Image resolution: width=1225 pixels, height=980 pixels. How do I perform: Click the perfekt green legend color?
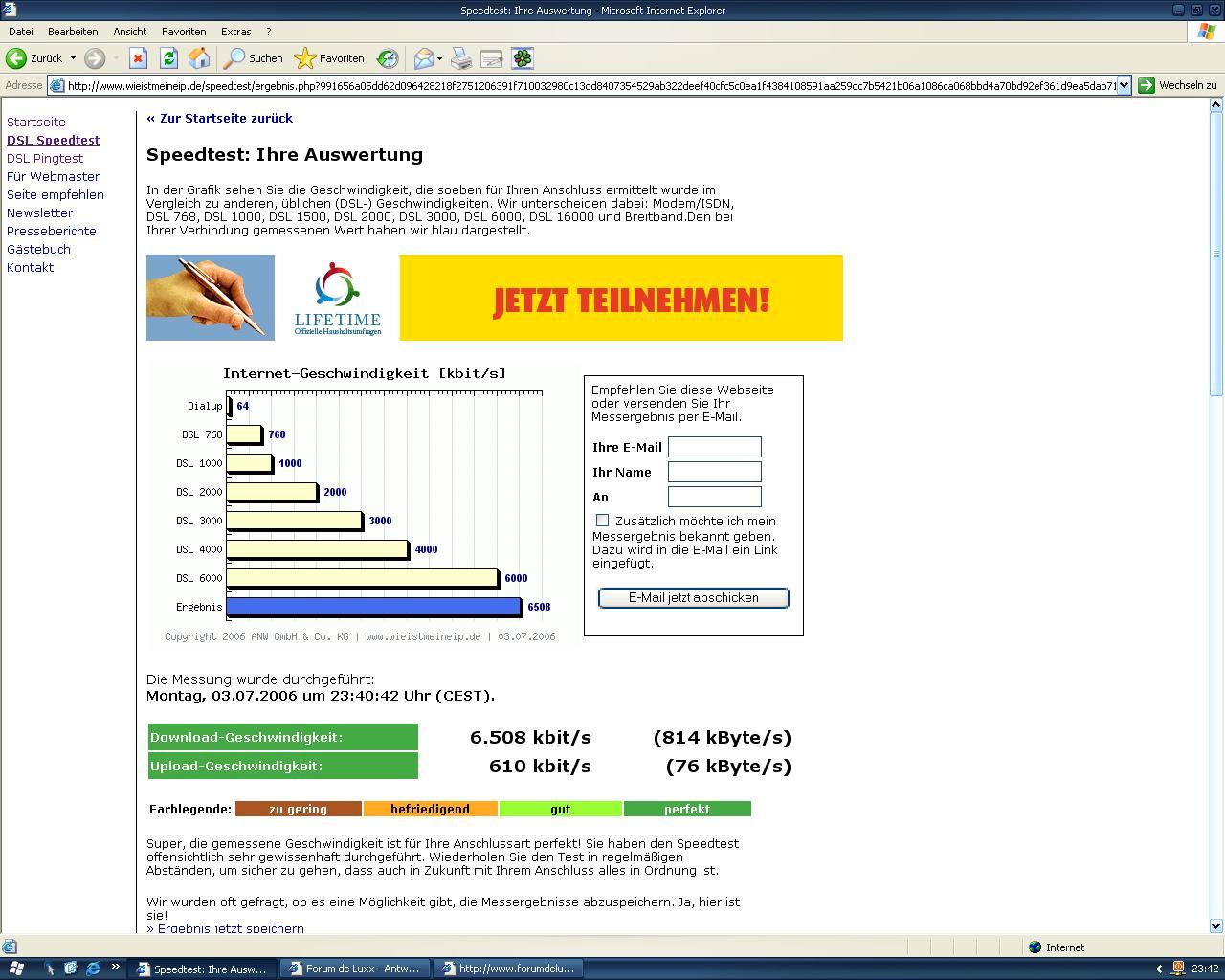[687, 810]
